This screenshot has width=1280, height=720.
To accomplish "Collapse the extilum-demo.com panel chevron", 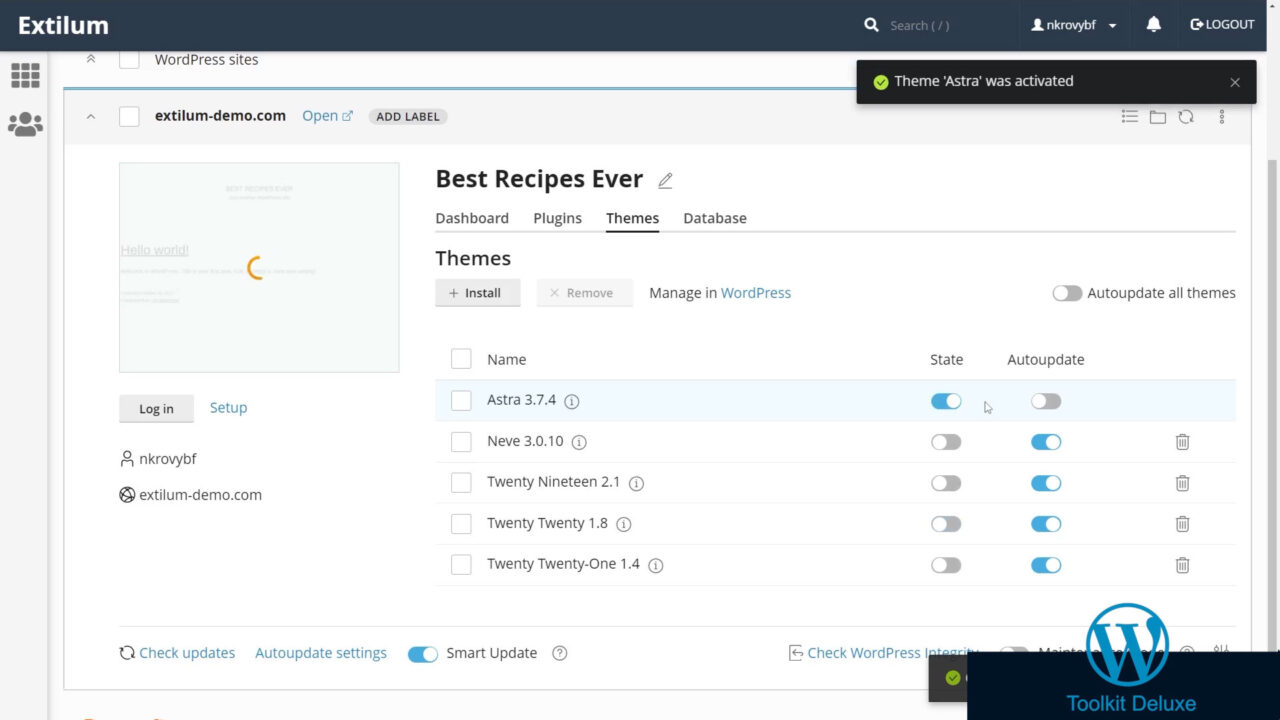I will tap(90, 116).
